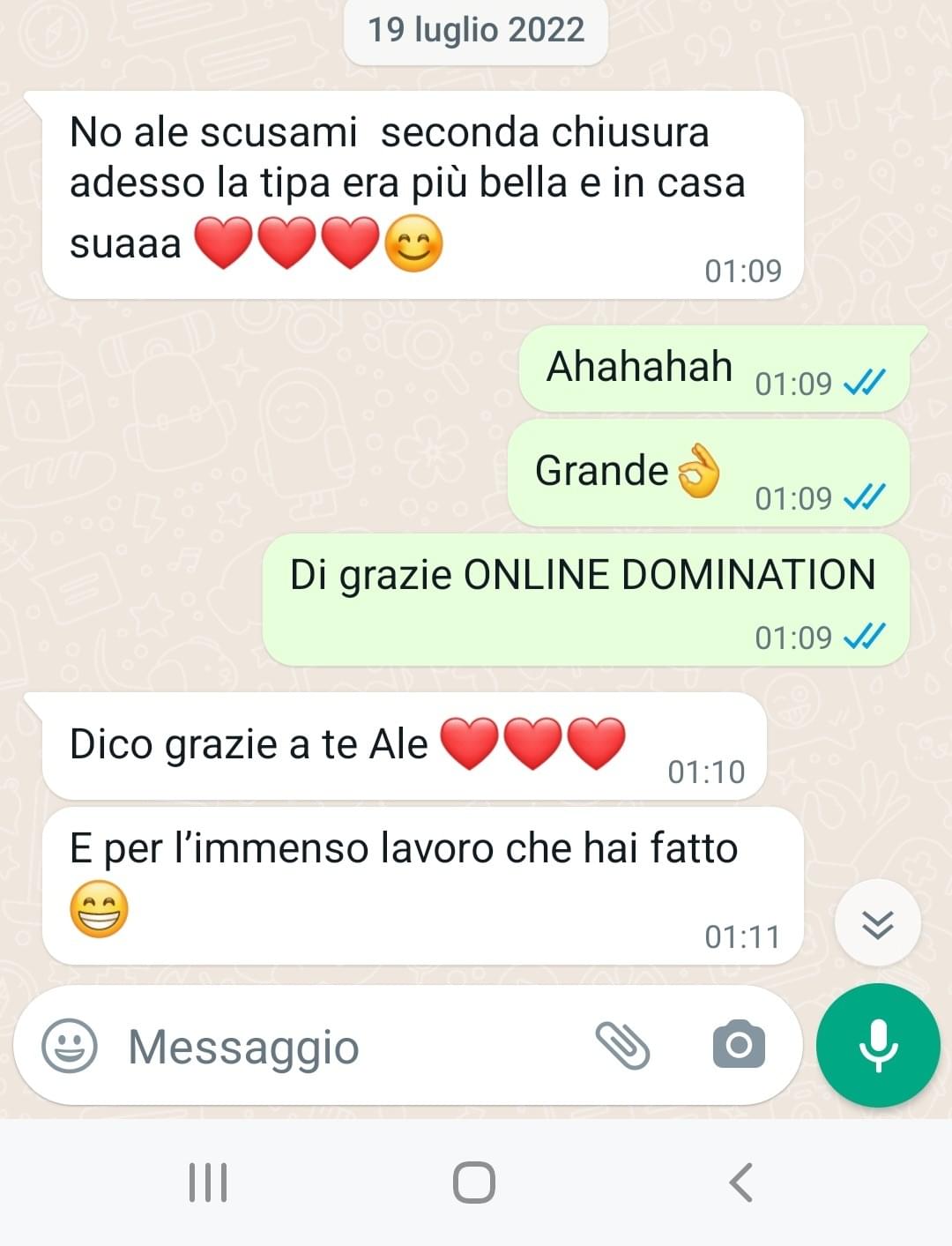Tap the Android back arrow
This screenshot has width=952, height=1246.
(x=741, y=1183)
